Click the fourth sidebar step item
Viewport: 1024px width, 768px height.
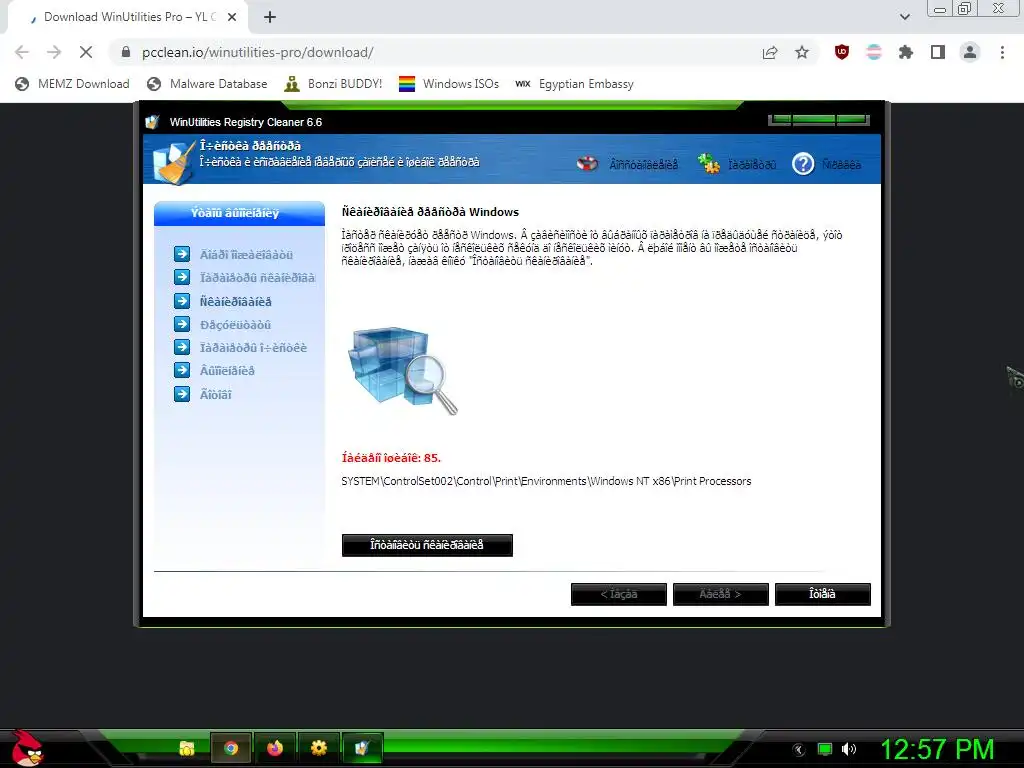(223, 324)
